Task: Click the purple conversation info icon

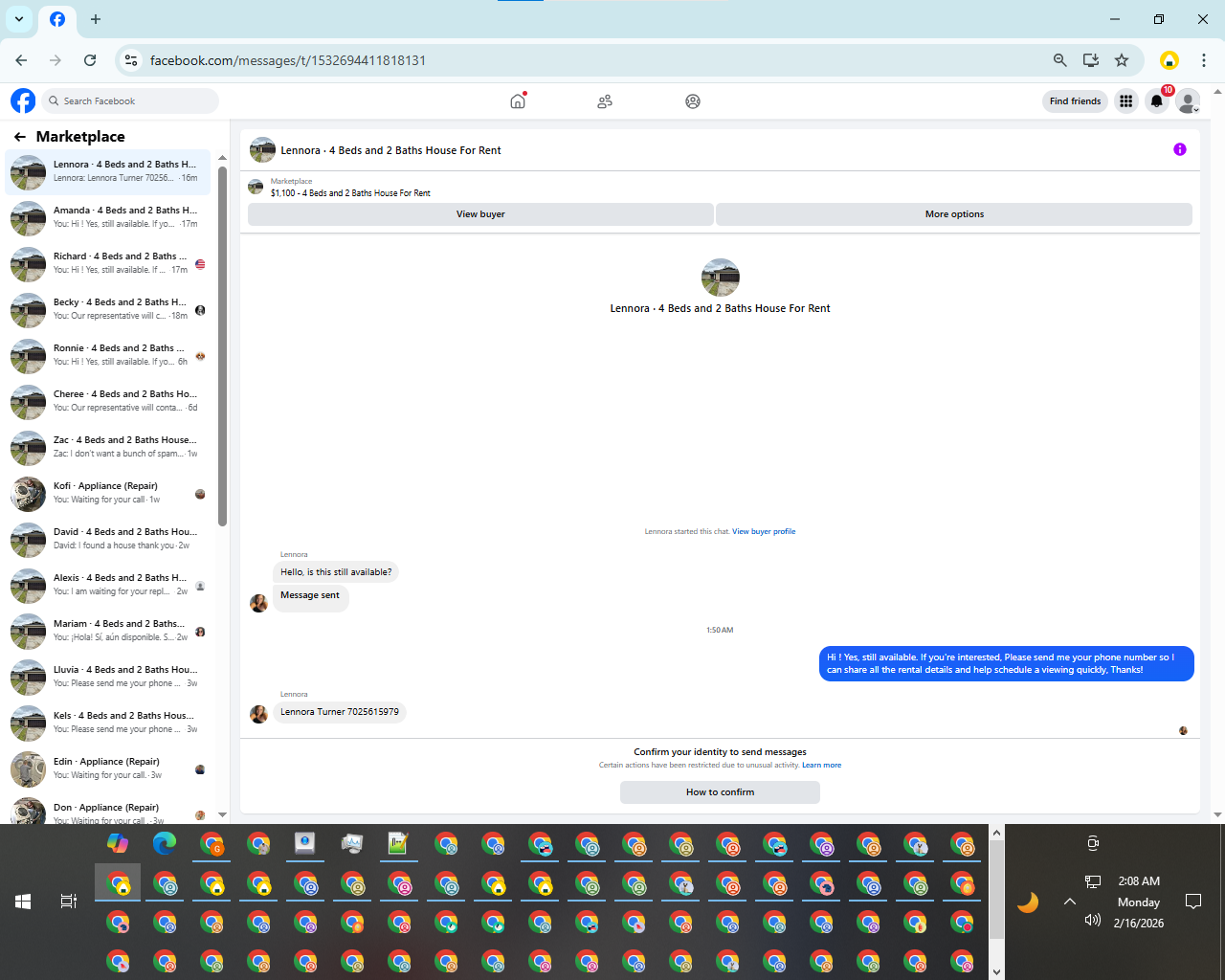Action: (1180, 149)
